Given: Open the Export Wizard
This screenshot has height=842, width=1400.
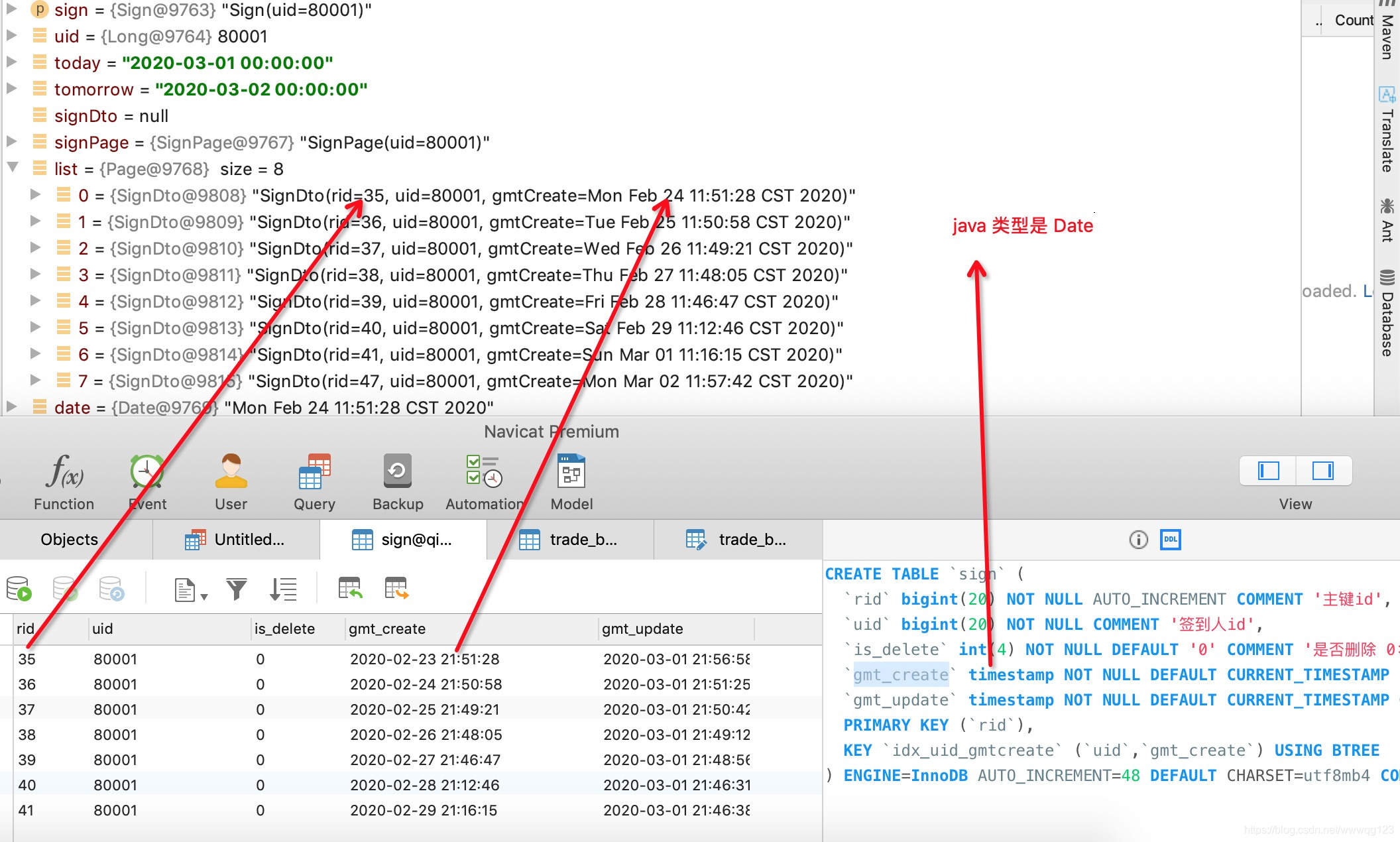Looking at the screenshot, I should [396, 588].
